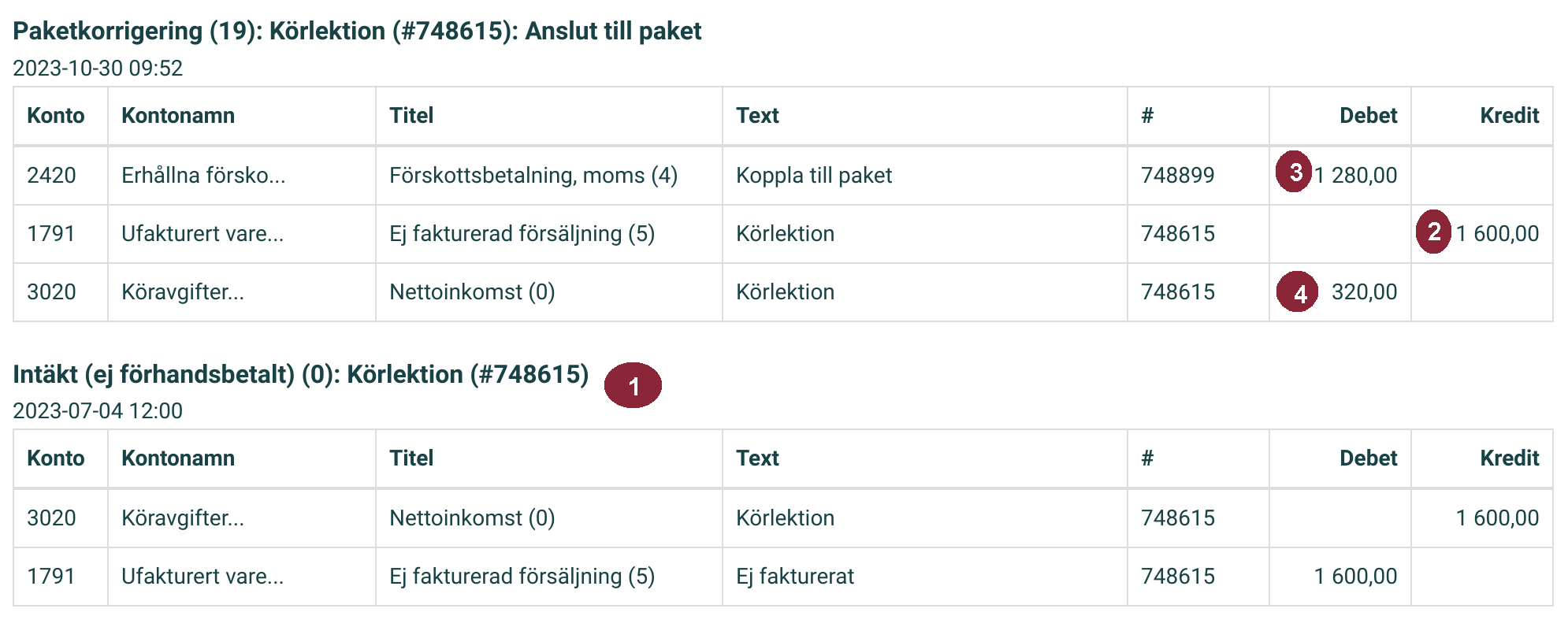Select Kontonamn header in second table
1568x627 pixels.
(x=178, y=458)
